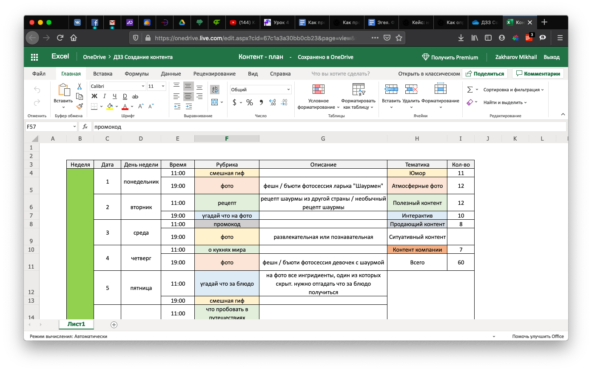Toggle middle vertical alignment
Screen dimensions: 592x372
point(188,86)
